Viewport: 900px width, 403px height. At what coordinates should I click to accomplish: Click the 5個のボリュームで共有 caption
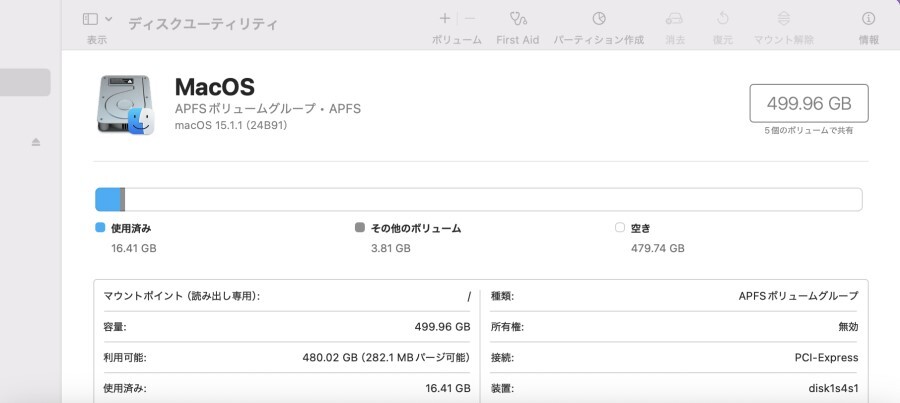(808, 130)
